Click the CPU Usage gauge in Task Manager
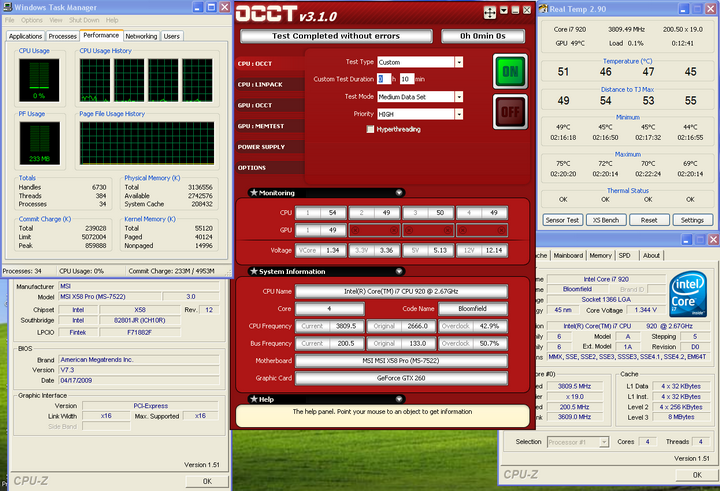The height and width of the screenshot is (491, 720). click(x=39, y=80)
